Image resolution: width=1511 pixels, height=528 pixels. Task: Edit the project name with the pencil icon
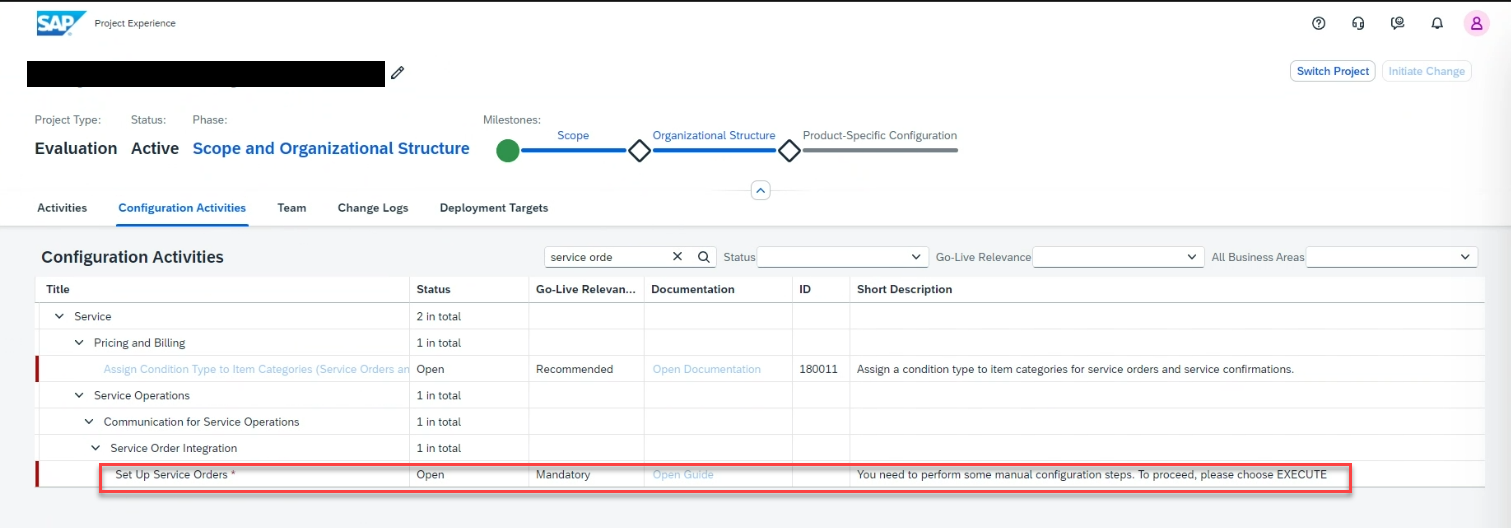tap(397, 73)
